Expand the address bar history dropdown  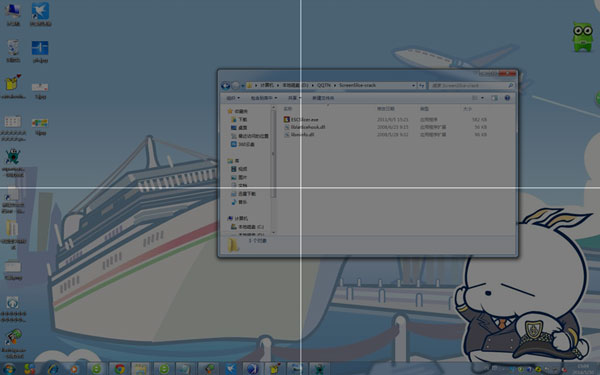(413, 85)
